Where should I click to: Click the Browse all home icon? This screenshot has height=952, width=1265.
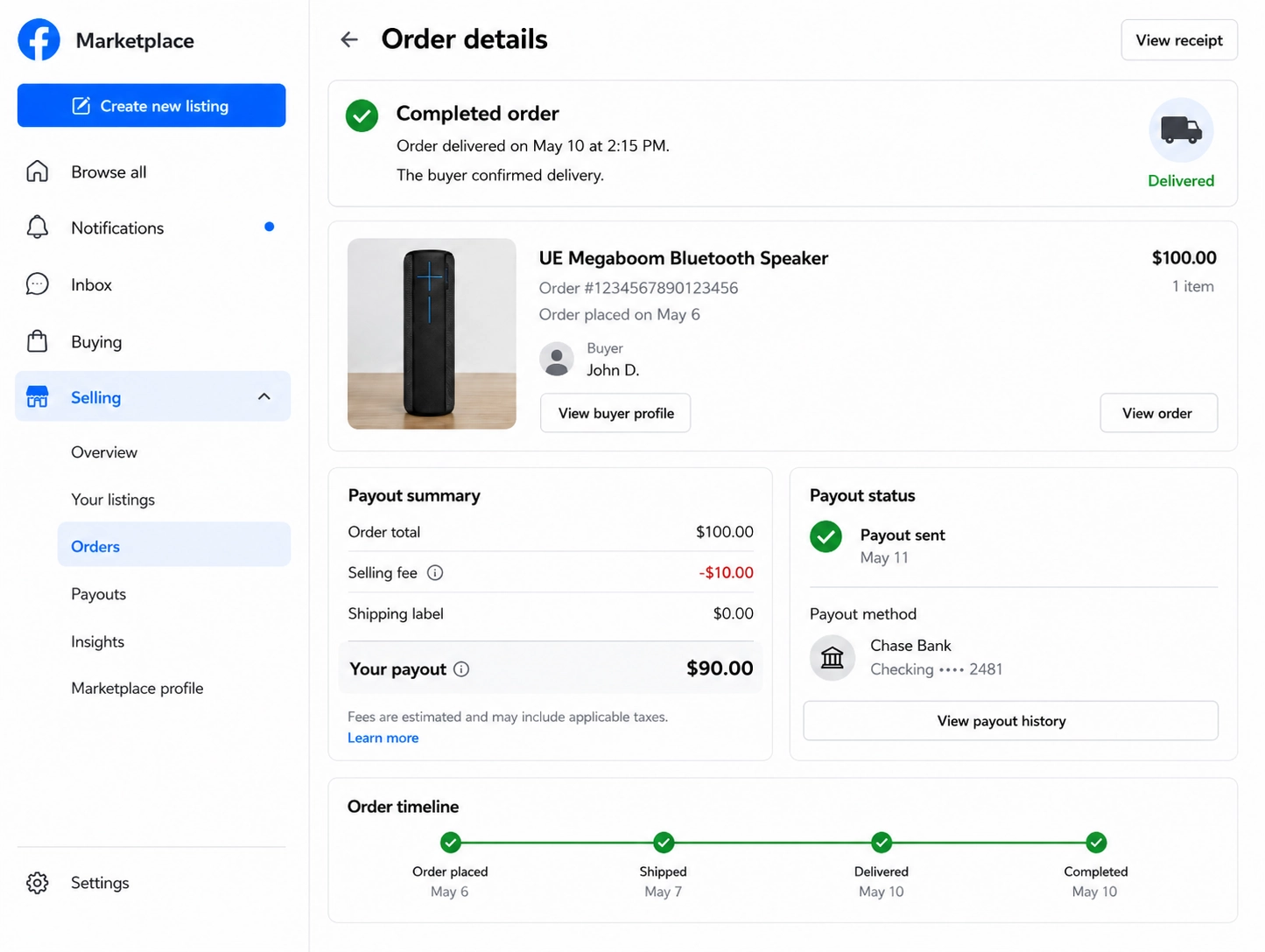[x=37, y=171]
